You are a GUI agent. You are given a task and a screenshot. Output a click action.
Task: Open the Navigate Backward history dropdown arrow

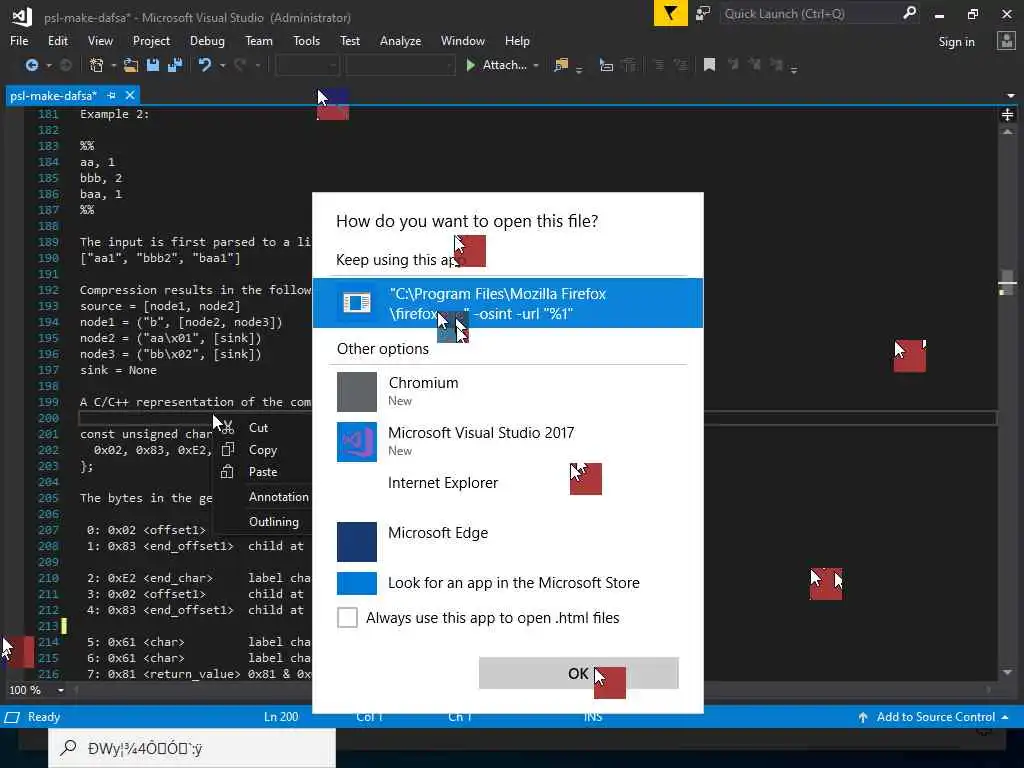pyautogui.click(x=48, y=65)
